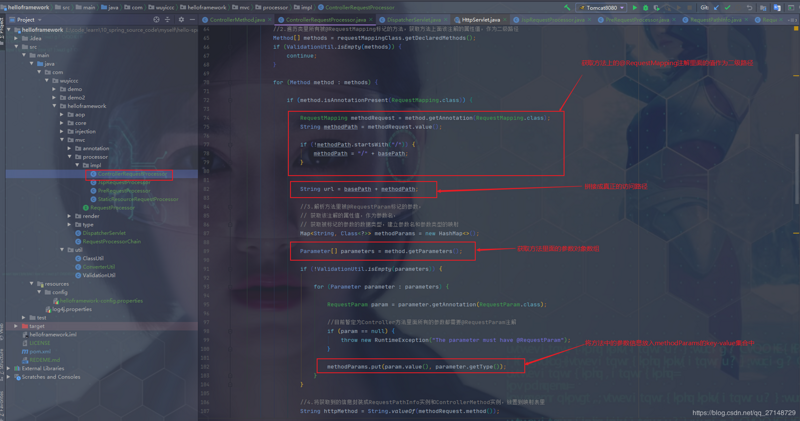The height and width of the screenshot is (421, 800).
Task: Close JspRequestProcessor.java tab
Action: (589, 20)
